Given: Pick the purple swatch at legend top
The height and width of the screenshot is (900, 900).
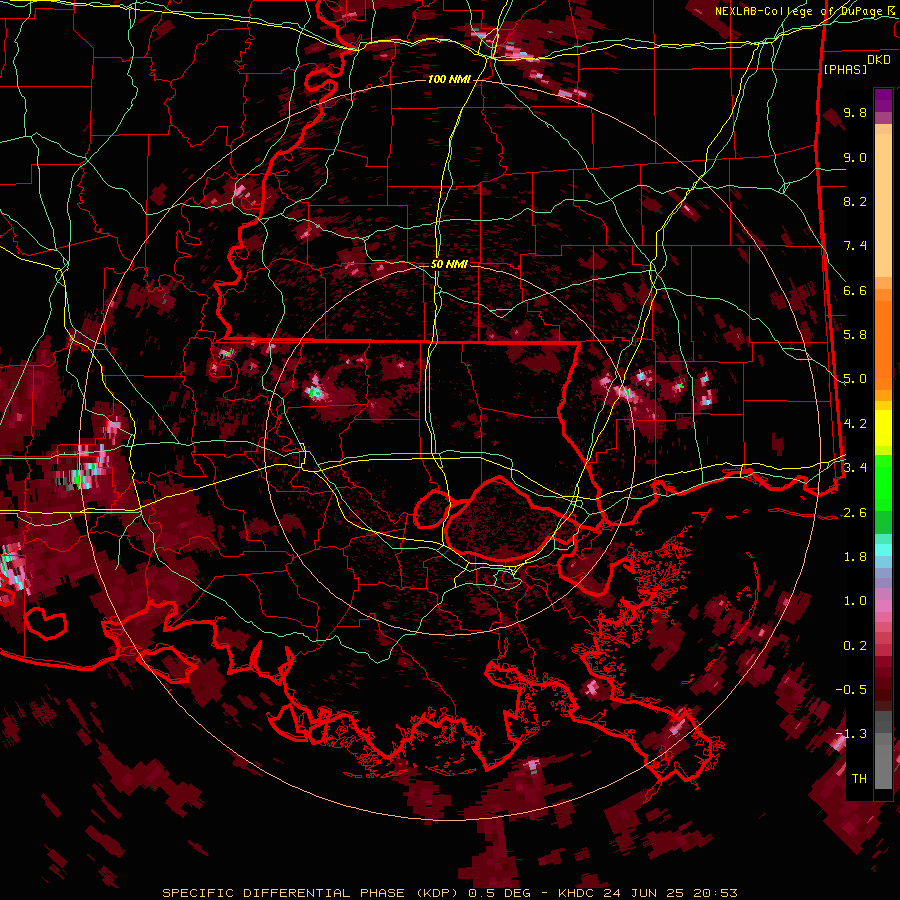Looking at the screenshot, I should 883,100.
